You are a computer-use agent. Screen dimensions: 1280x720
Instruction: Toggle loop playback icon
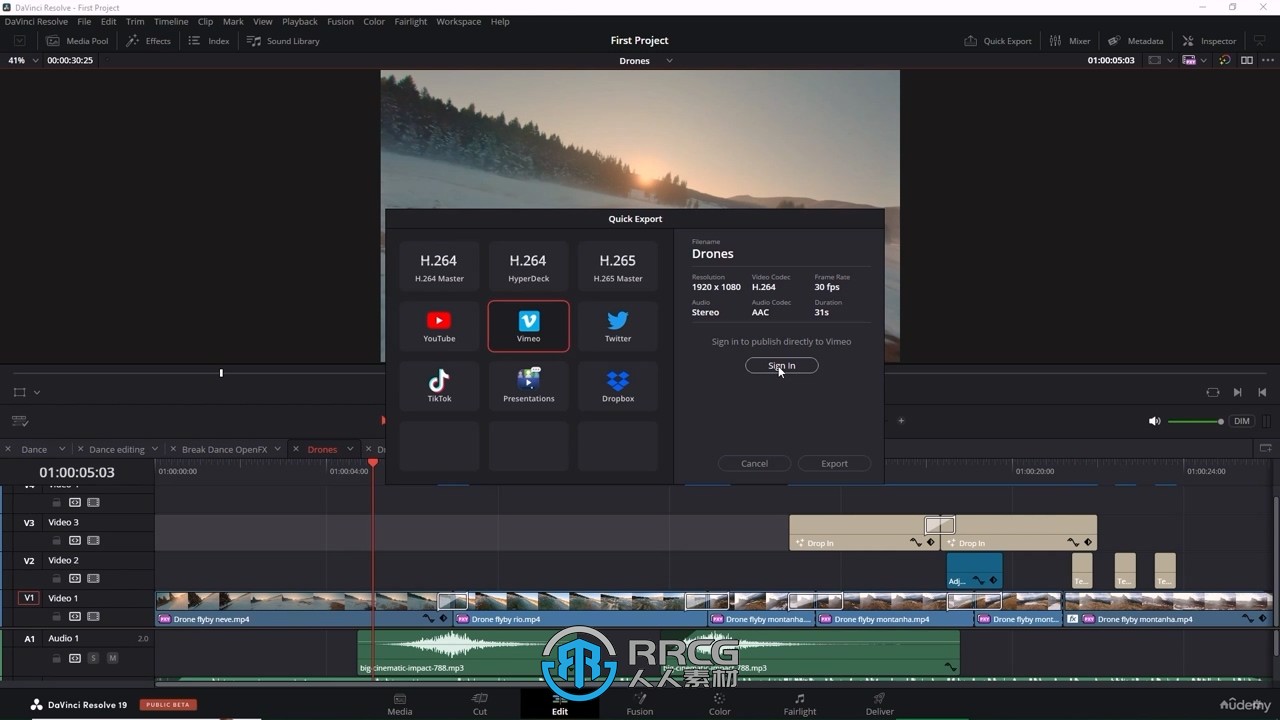[1213, 392]
